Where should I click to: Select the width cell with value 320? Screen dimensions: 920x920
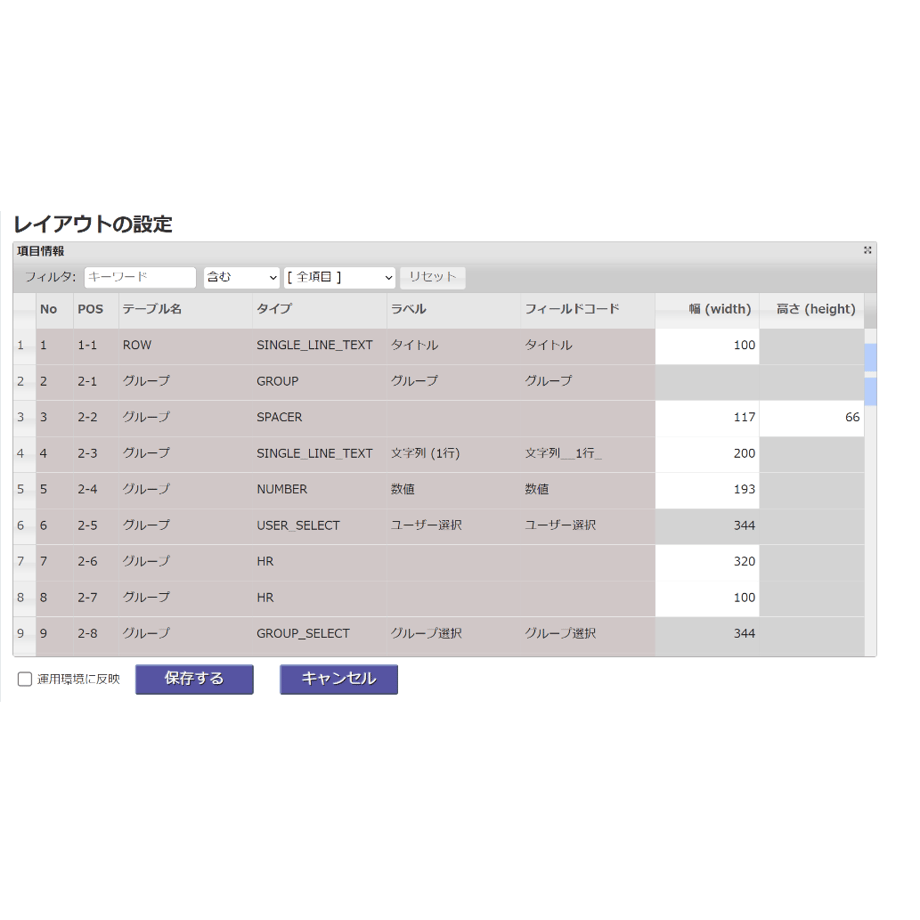[x=707, y=562]
